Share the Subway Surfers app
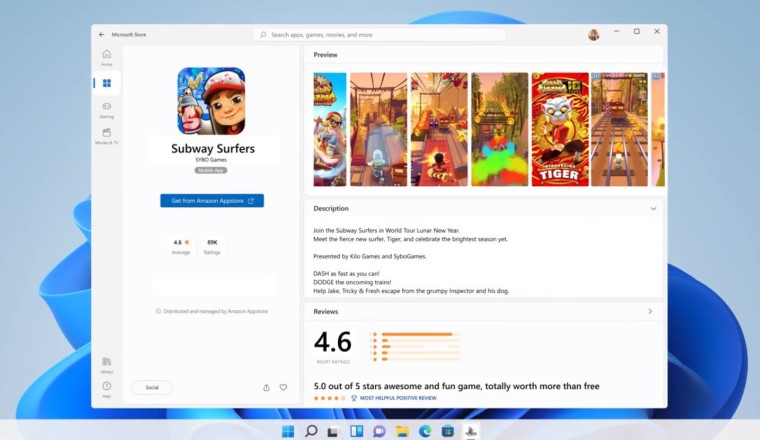 click(266, 388)
